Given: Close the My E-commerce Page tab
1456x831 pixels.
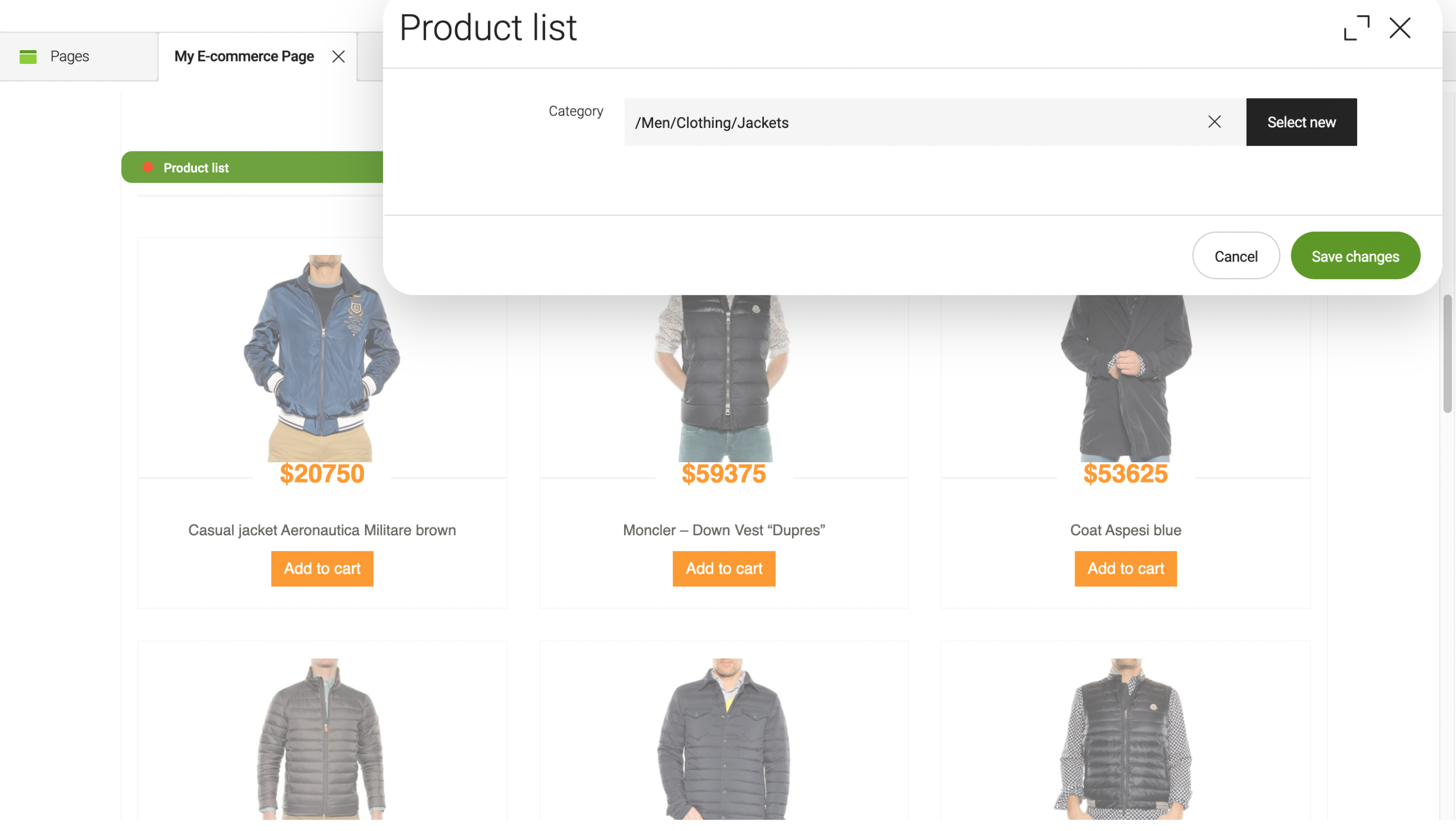Looking at the screenshot, I should 339,56.
